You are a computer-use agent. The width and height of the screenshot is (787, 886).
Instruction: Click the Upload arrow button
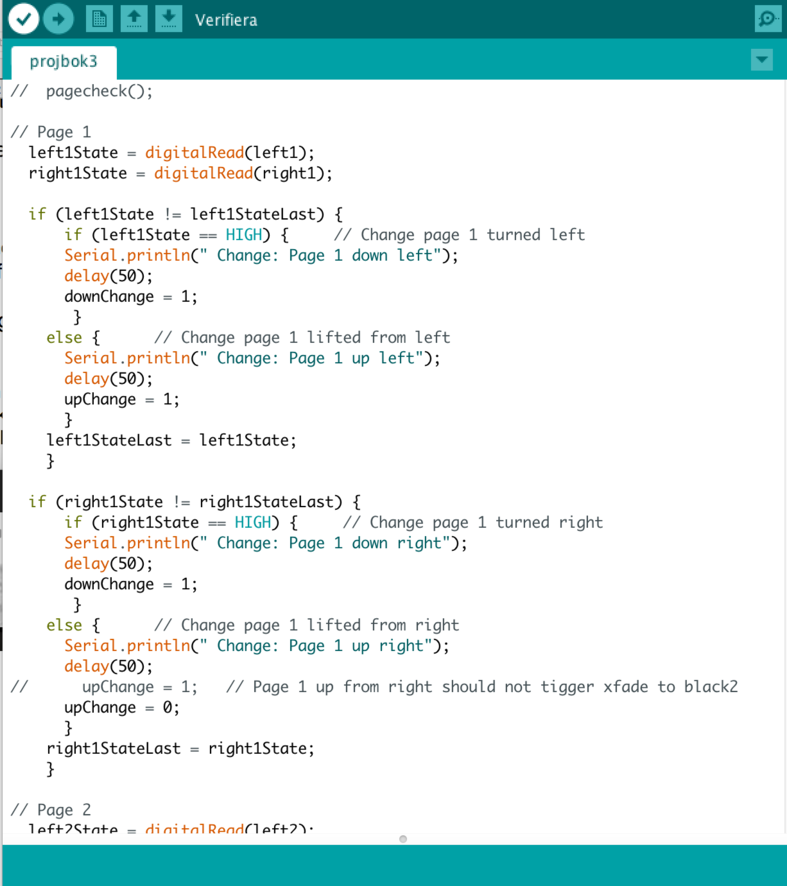pos(59,18)
